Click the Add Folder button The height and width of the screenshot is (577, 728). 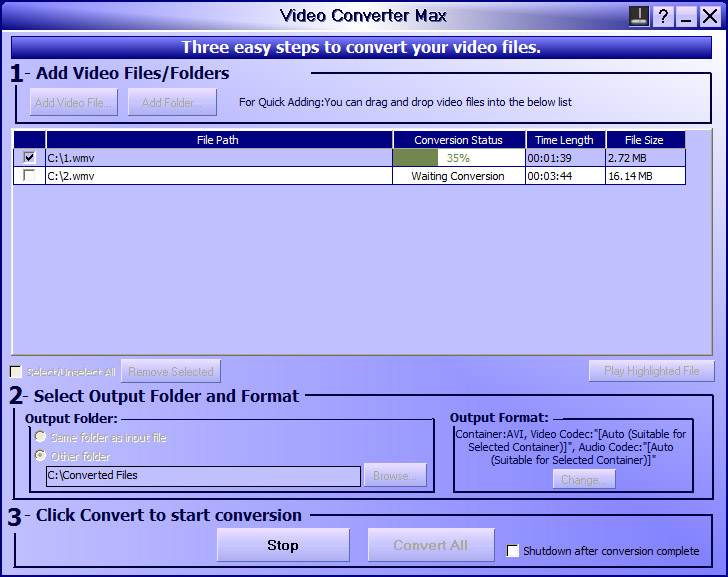click(172, 102)
